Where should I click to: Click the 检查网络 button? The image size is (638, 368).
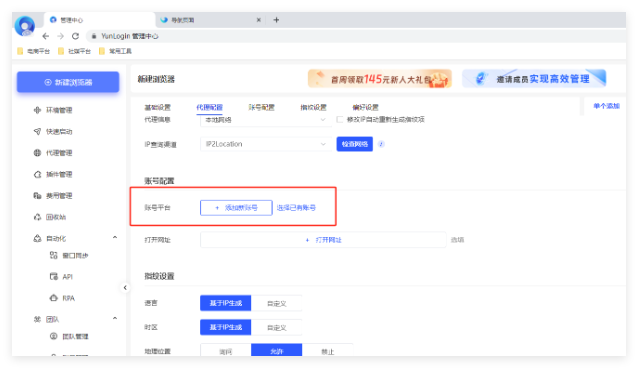click(354, 144)
